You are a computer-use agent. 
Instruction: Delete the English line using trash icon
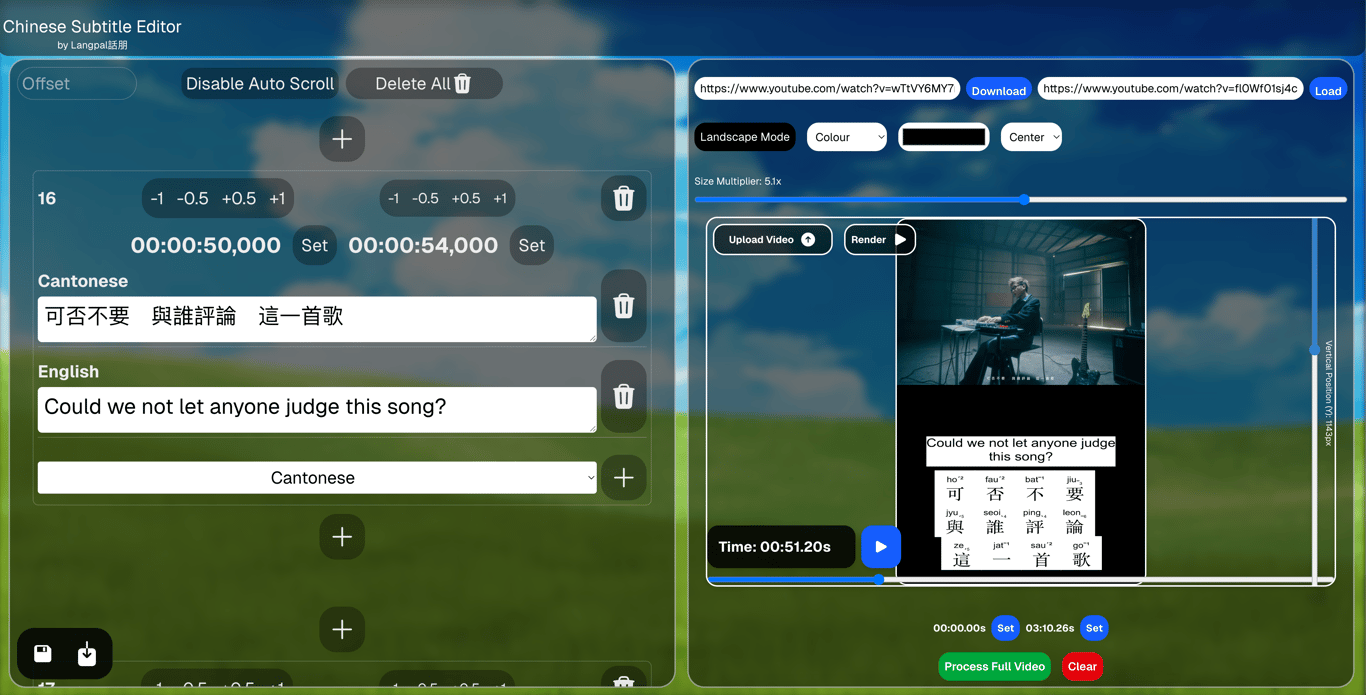pos(623,396)
